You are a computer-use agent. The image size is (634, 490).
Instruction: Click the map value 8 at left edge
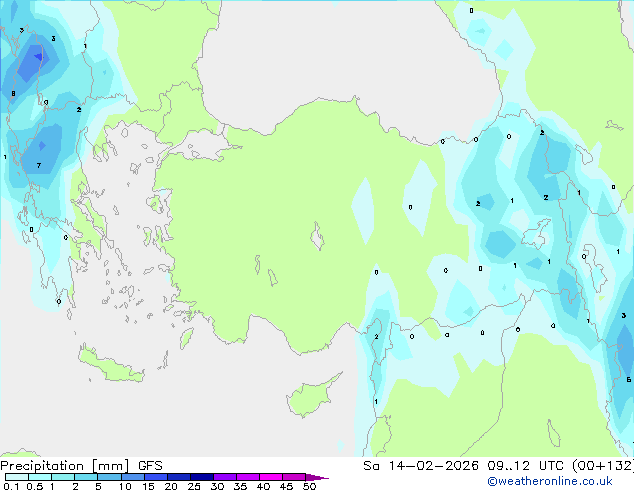(13, 93)
